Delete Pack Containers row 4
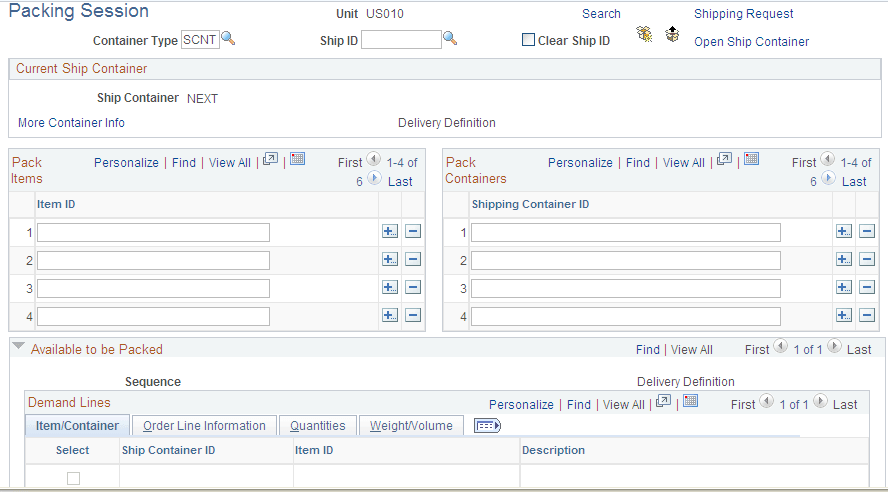 (x=867, y=315)
